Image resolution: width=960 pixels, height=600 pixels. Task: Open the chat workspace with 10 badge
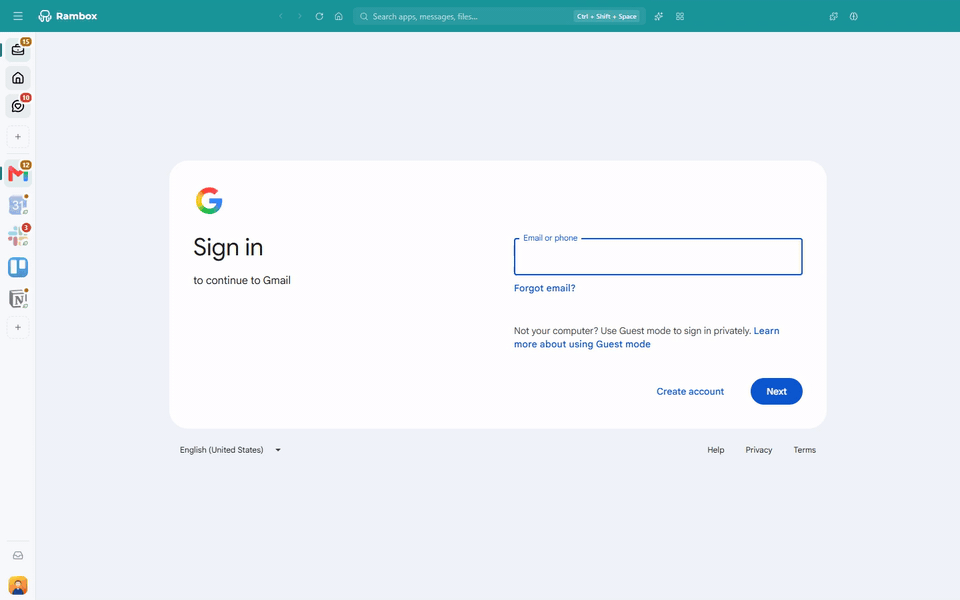[x=18, y=106]
